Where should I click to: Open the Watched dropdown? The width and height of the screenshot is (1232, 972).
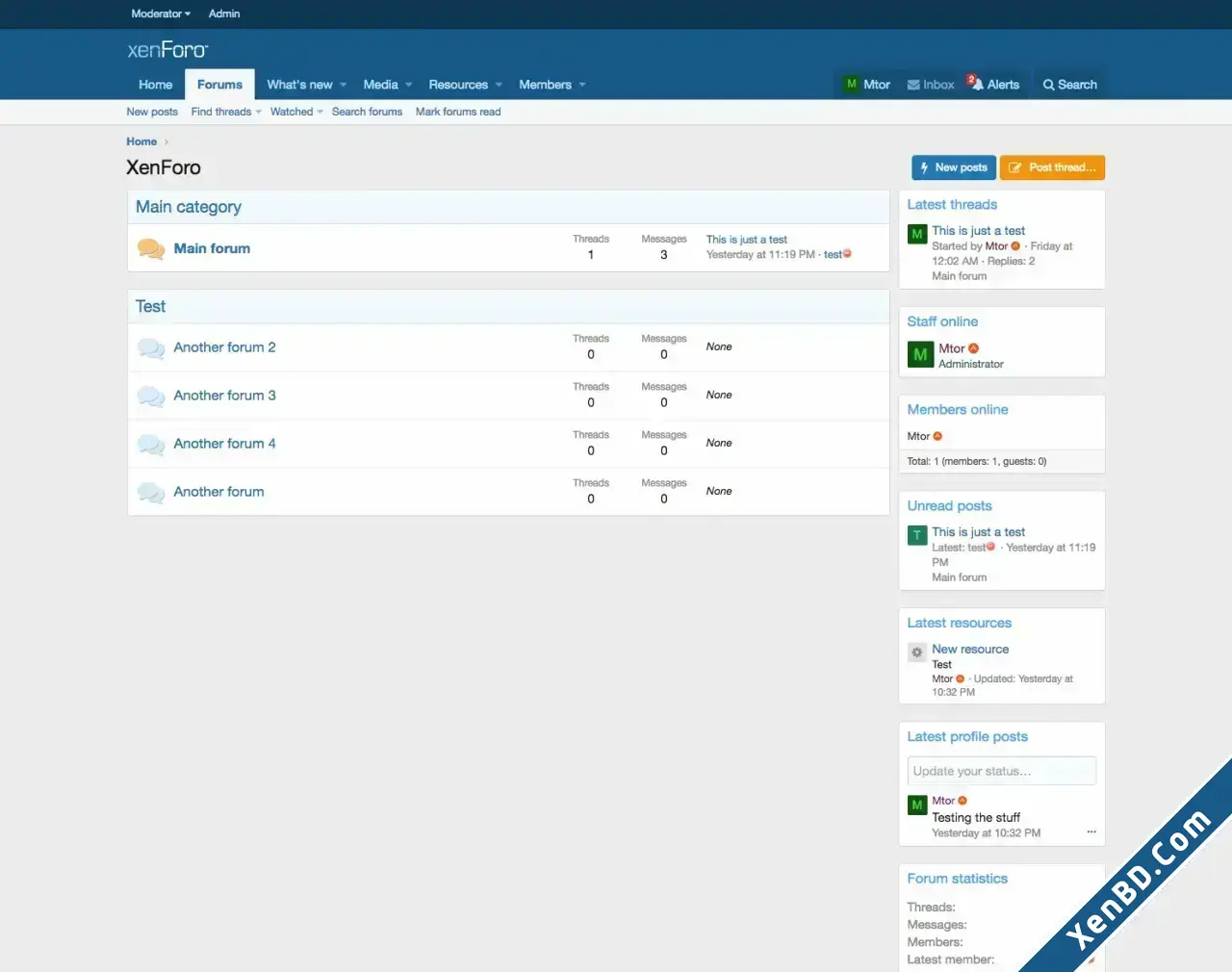tap(296, 112)
